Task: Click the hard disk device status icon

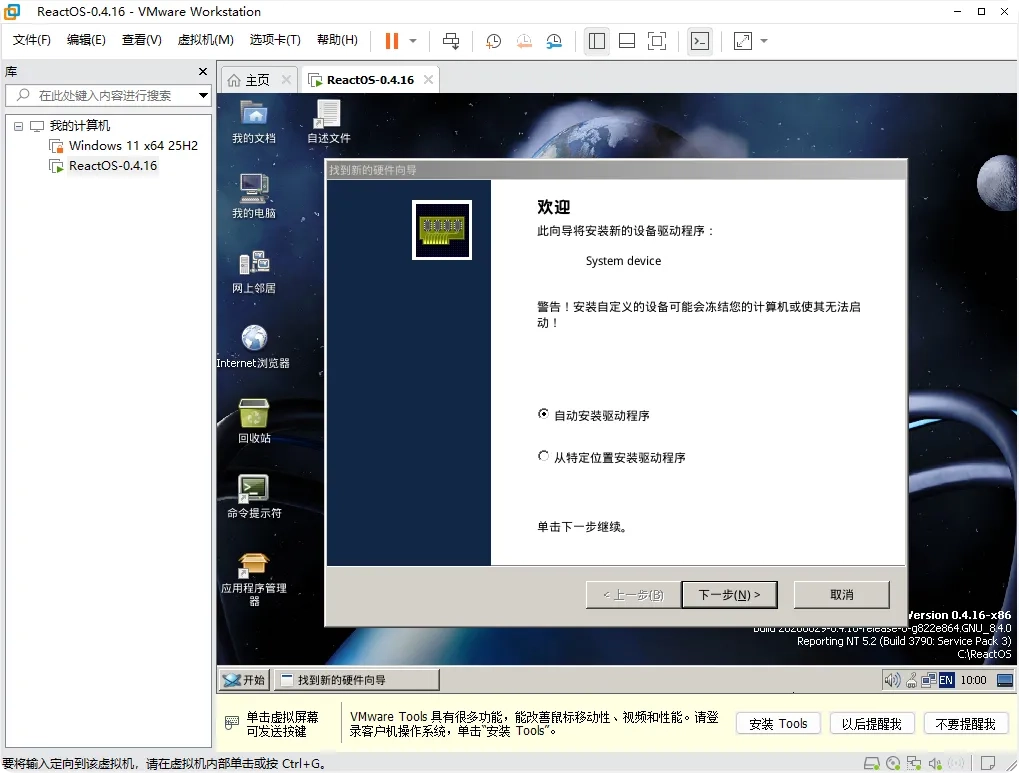Action: (x=871, y=763)
